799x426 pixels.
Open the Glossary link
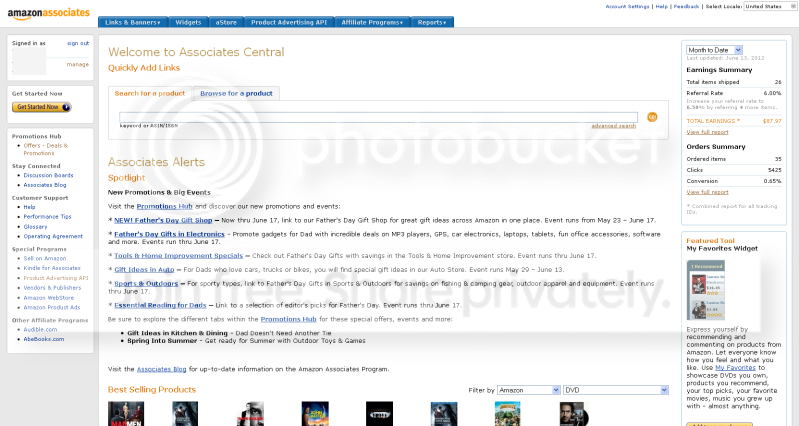pos(35,227)
